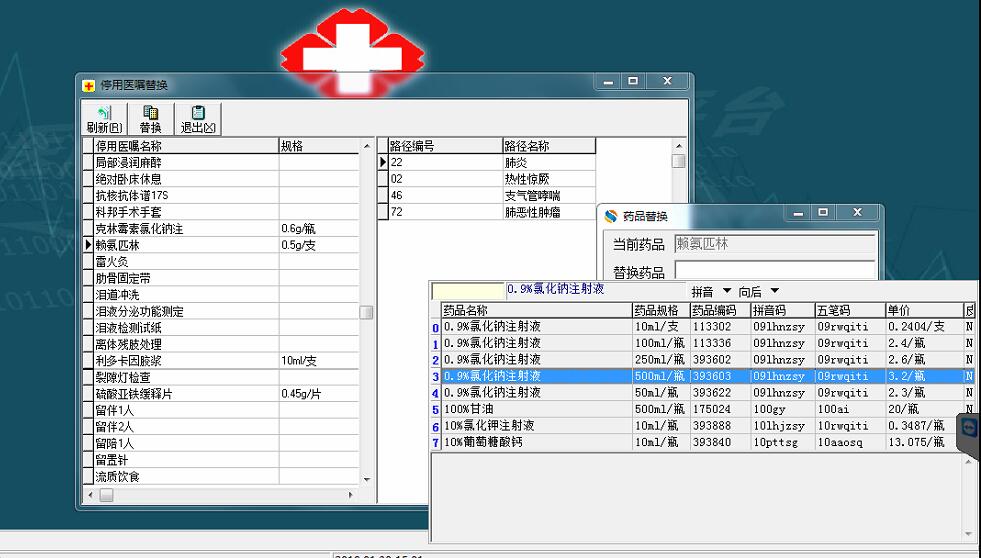Click the 药品规格 column header
The height and width of the screenshot is (558, 981).
click(661, 310)
